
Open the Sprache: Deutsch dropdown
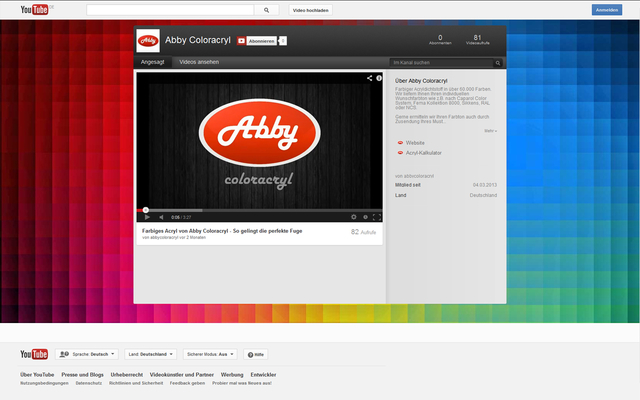point(87,354)
